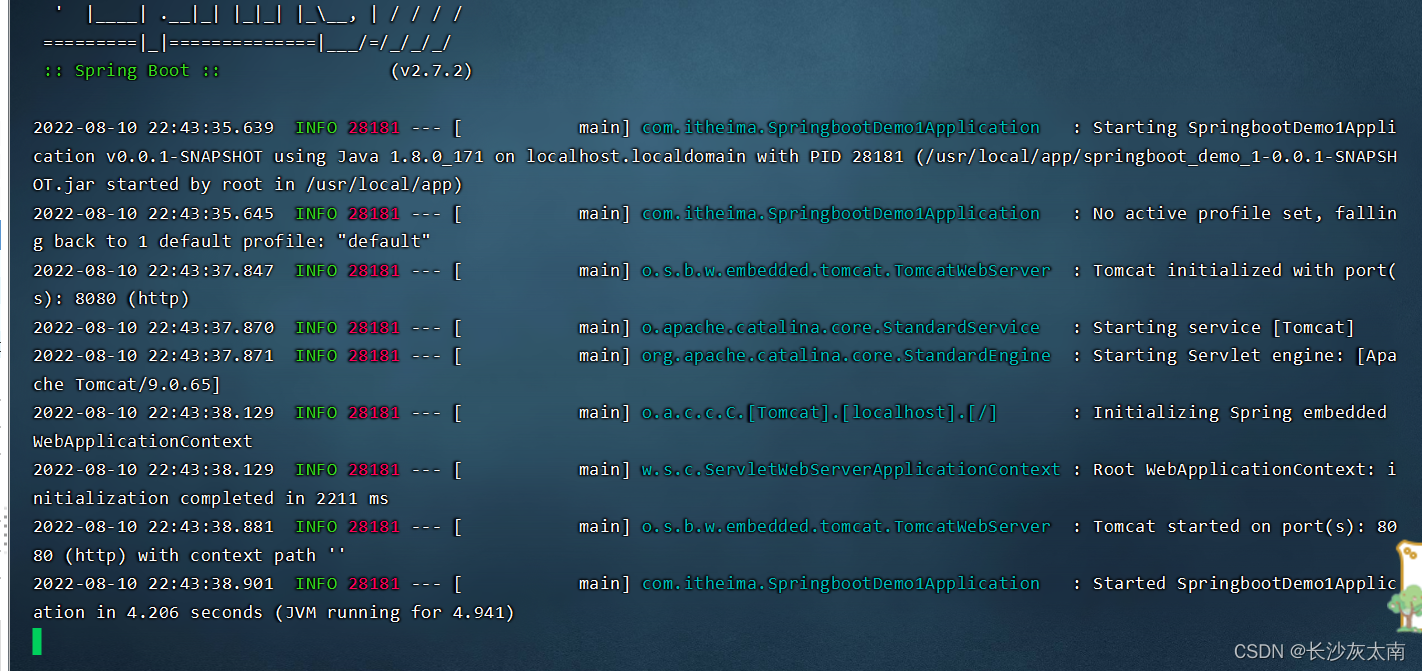This screenshot has height=671, width=1422.
Task: Click message 'Tomcat started on port(s): 80'
Action: [x=1245, y=526]
